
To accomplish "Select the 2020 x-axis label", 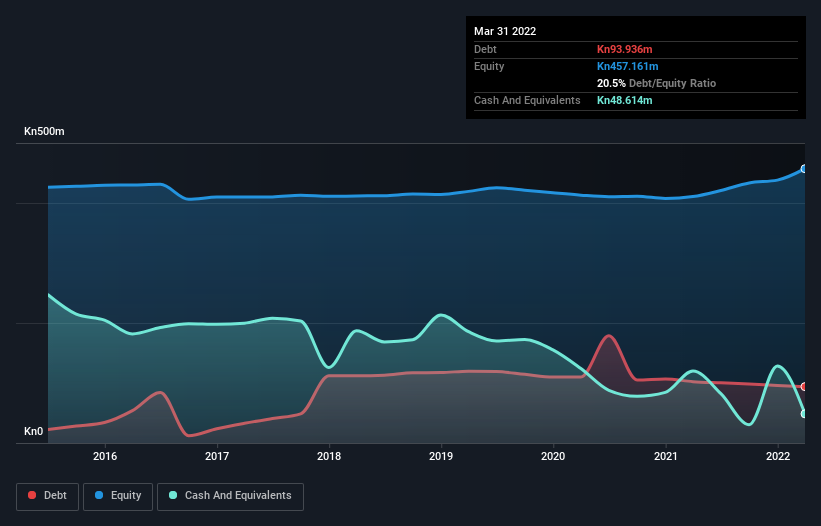I will tap(553, 456).
